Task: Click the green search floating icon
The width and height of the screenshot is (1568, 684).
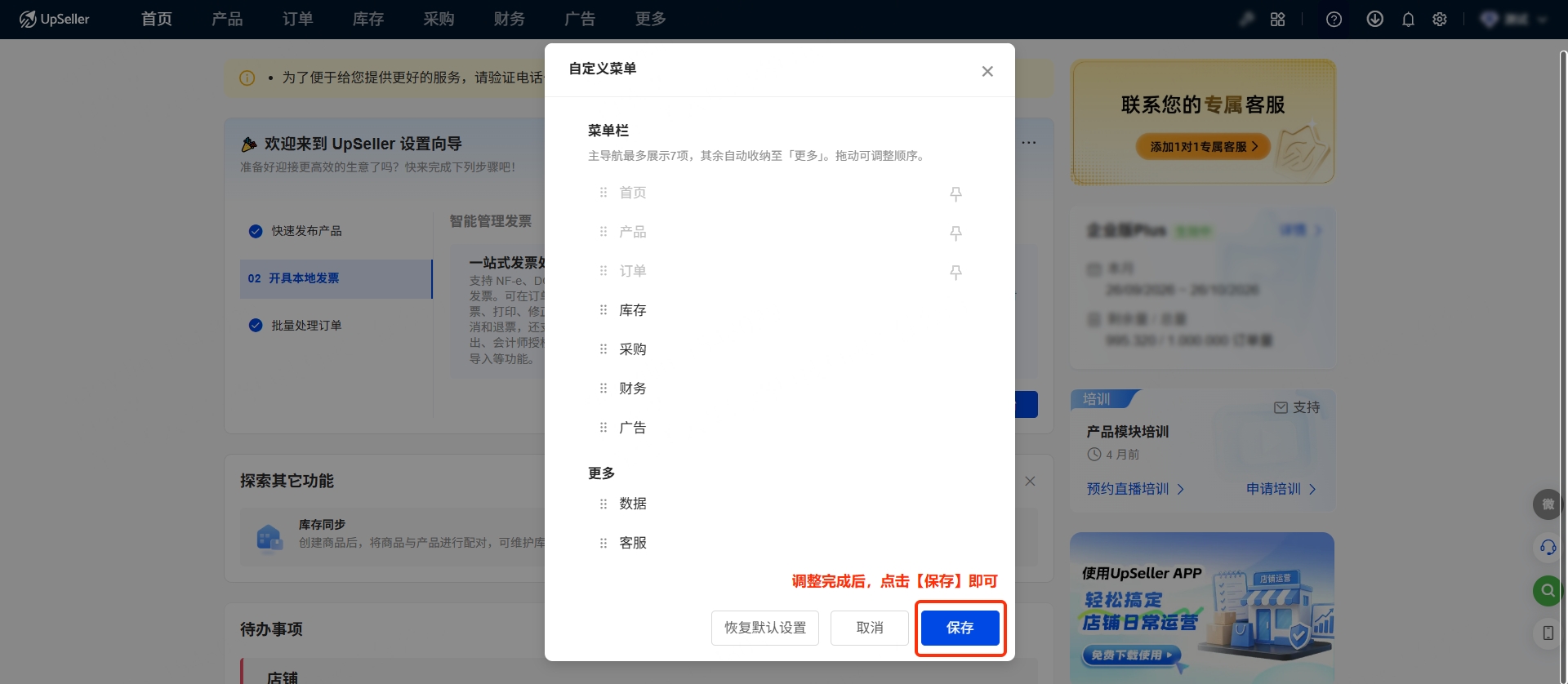Action: (x=1548, y=590)
